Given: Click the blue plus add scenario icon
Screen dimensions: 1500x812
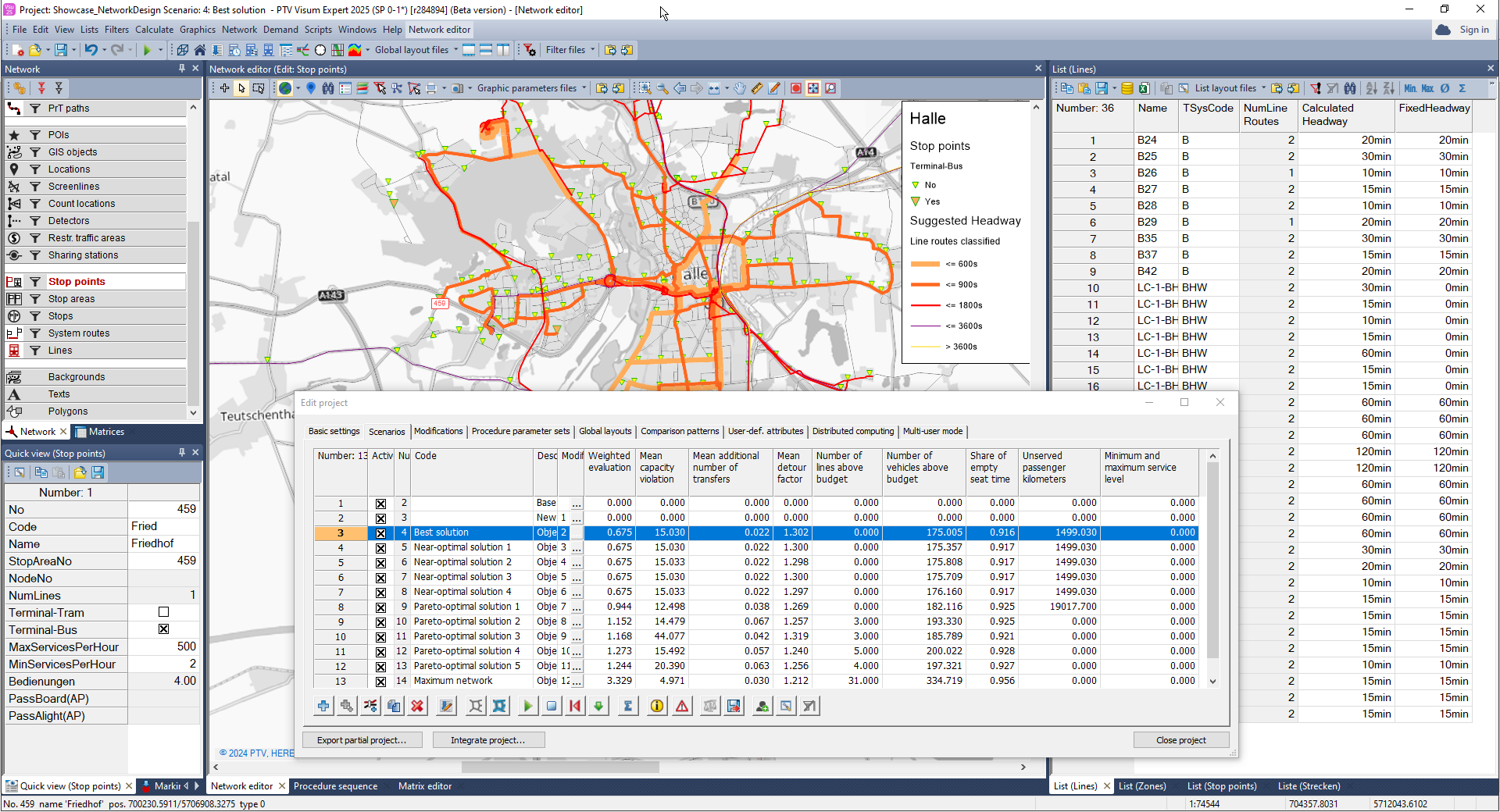Looking at the screenshot, I should [323, 706].
